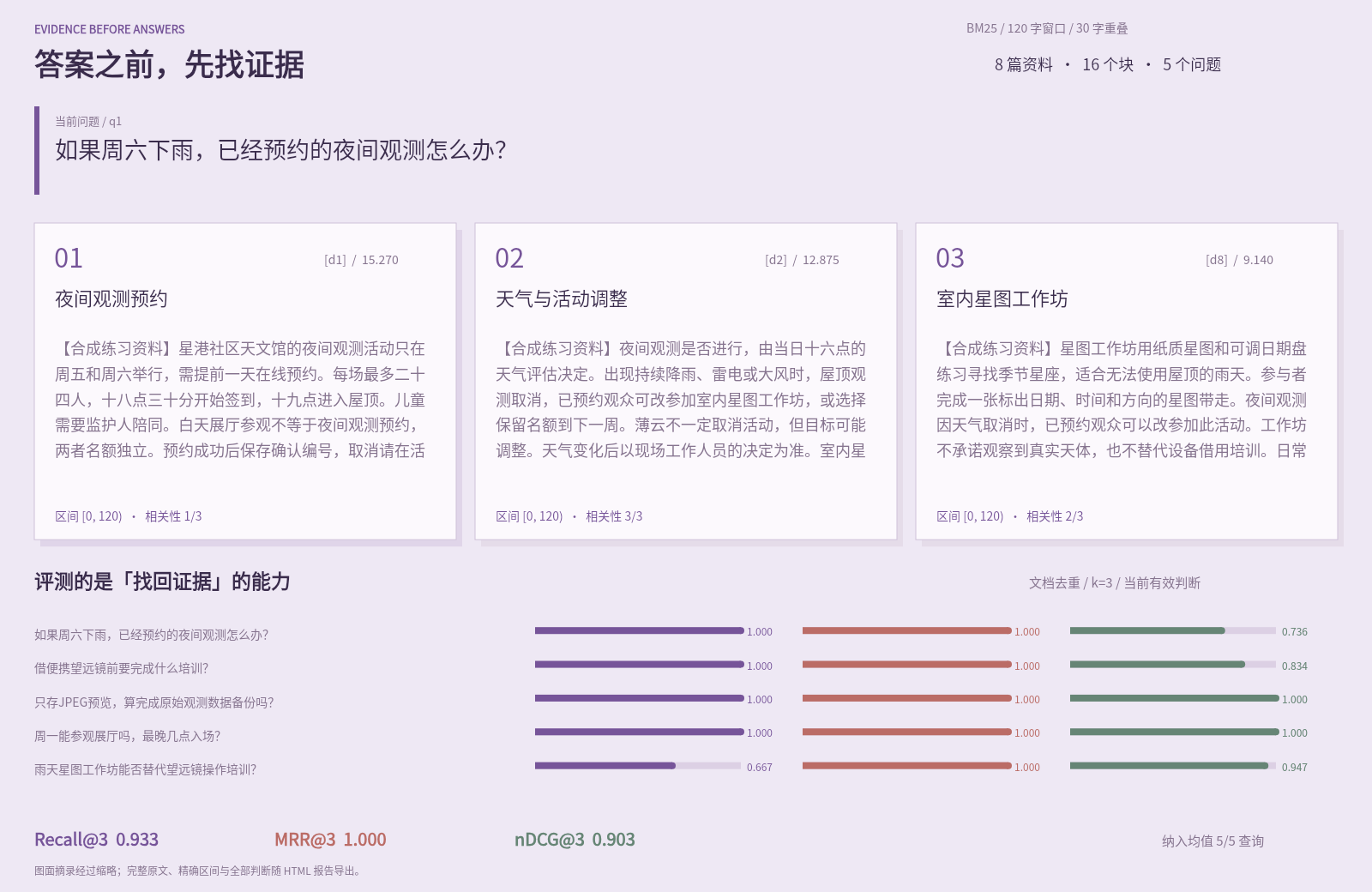The width and height of the screenshot is (1372, 892).
Task: Click the purple recall bar valued 0.667
Action: click(x=605, y=766)
